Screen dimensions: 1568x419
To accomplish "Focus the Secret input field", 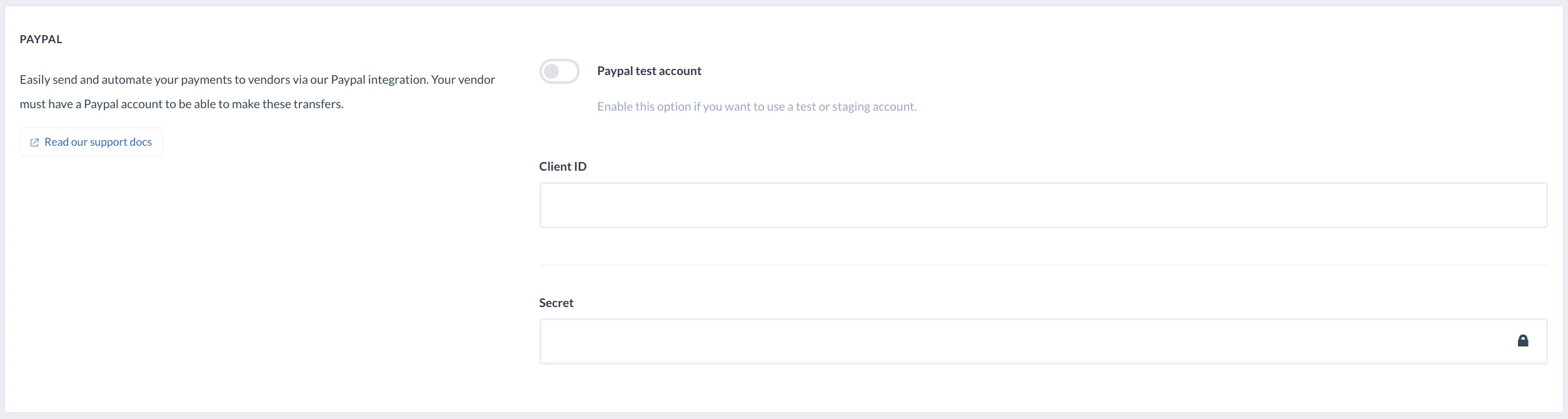I will tap(1043, 341).
